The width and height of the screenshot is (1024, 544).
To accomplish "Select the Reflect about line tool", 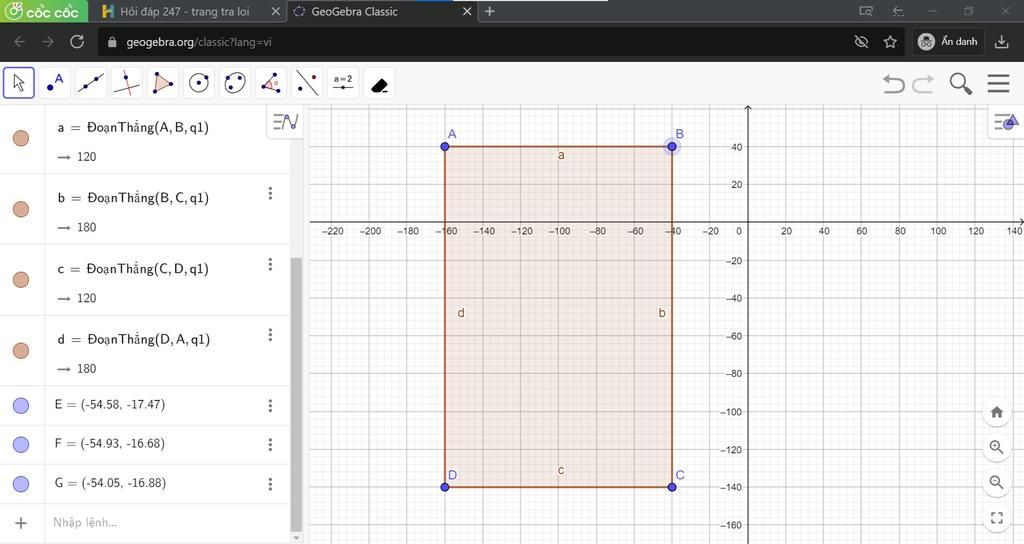I will tap(306, 83).
